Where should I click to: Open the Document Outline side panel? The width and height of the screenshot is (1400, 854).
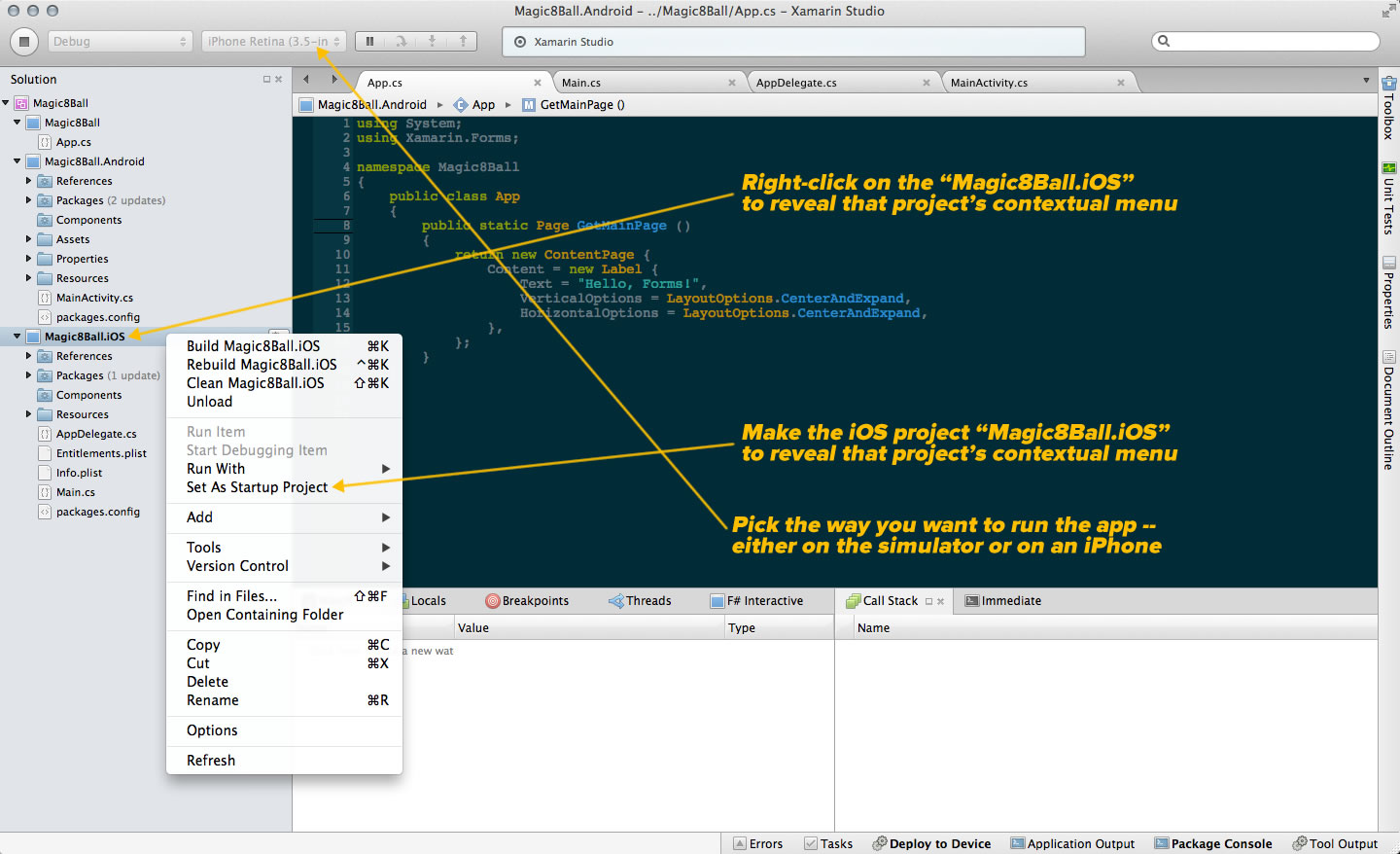1388,409
